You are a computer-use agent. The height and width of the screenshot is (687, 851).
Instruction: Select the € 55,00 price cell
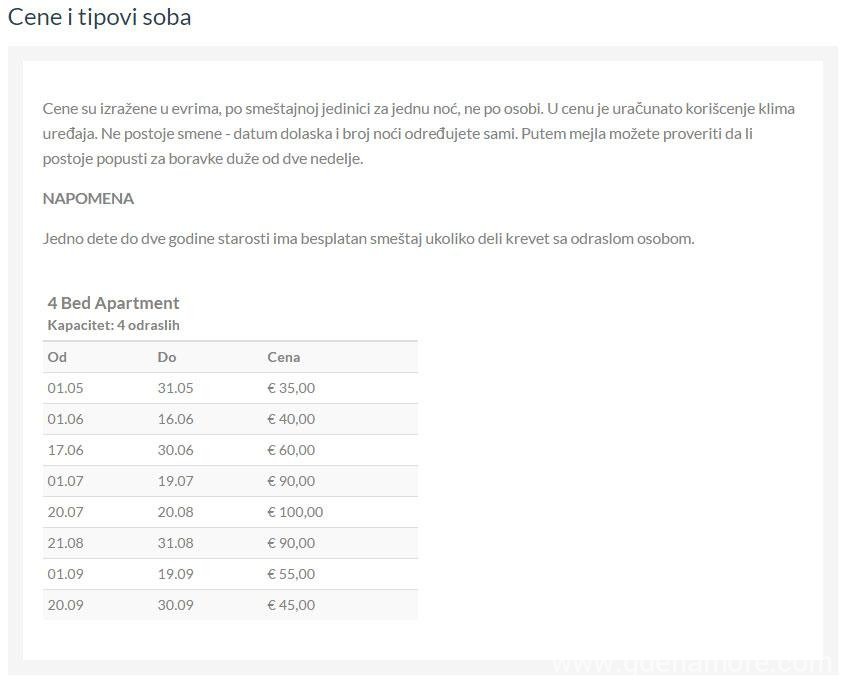[x=291, y=574]
